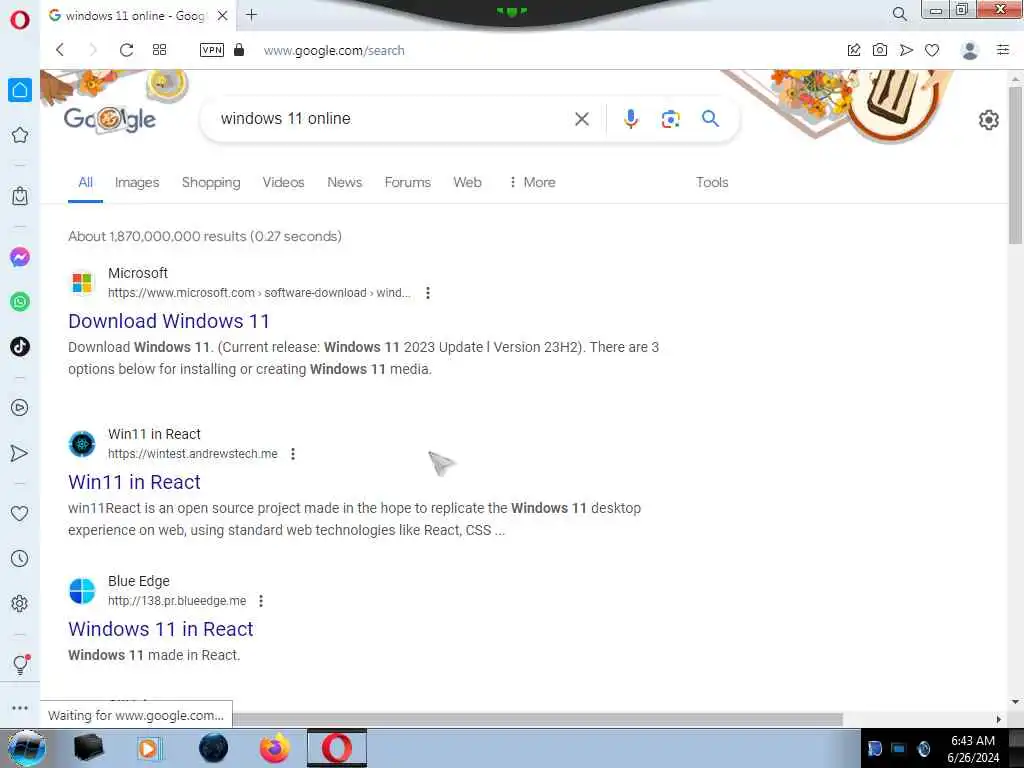Open 'Download Windows 11' result link

click(x=168, y=321)
